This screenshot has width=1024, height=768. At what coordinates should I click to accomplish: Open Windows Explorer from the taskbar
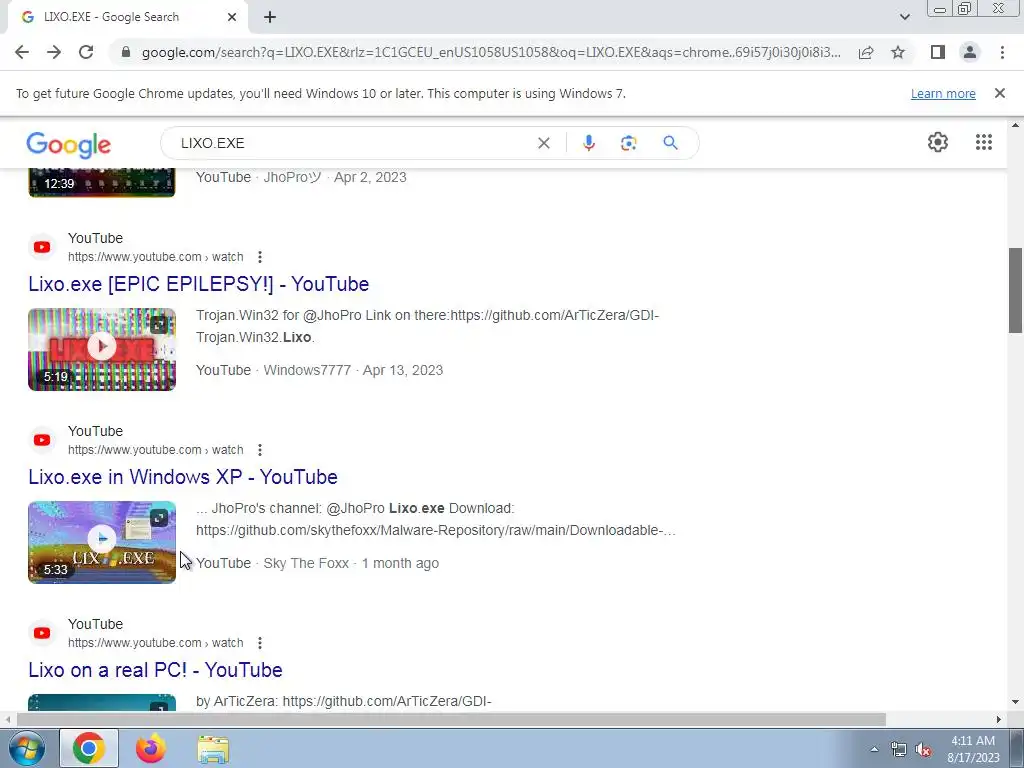tap(213, 750)
